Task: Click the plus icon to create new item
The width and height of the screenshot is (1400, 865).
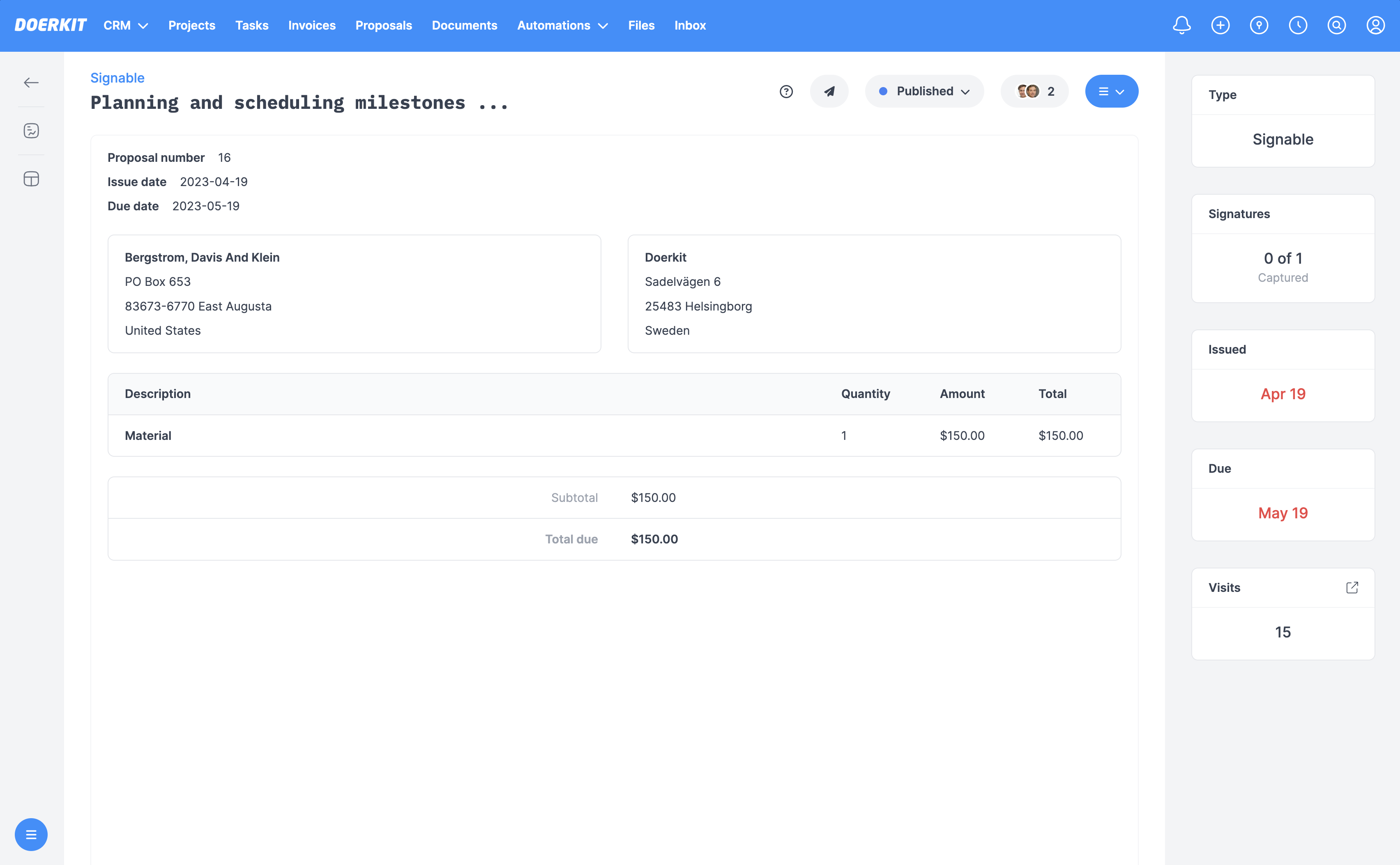Action: (x=1221, y=25)
